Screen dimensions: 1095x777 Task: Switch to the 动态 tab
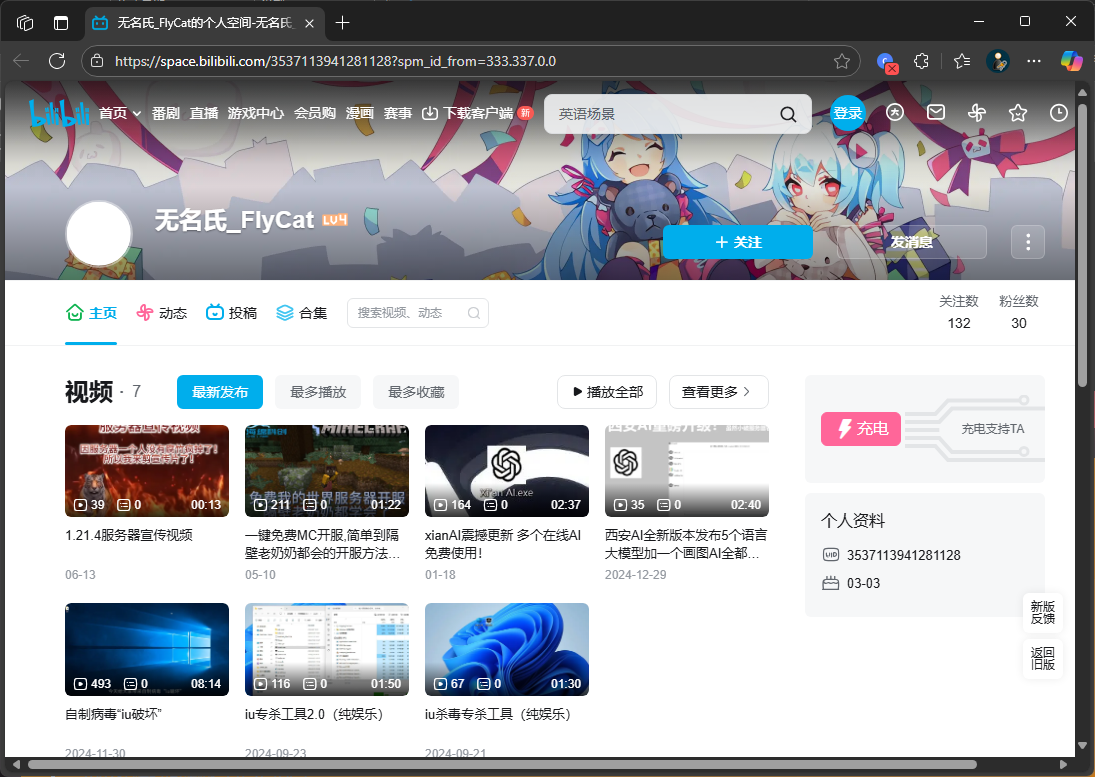[x=162, y=313]
